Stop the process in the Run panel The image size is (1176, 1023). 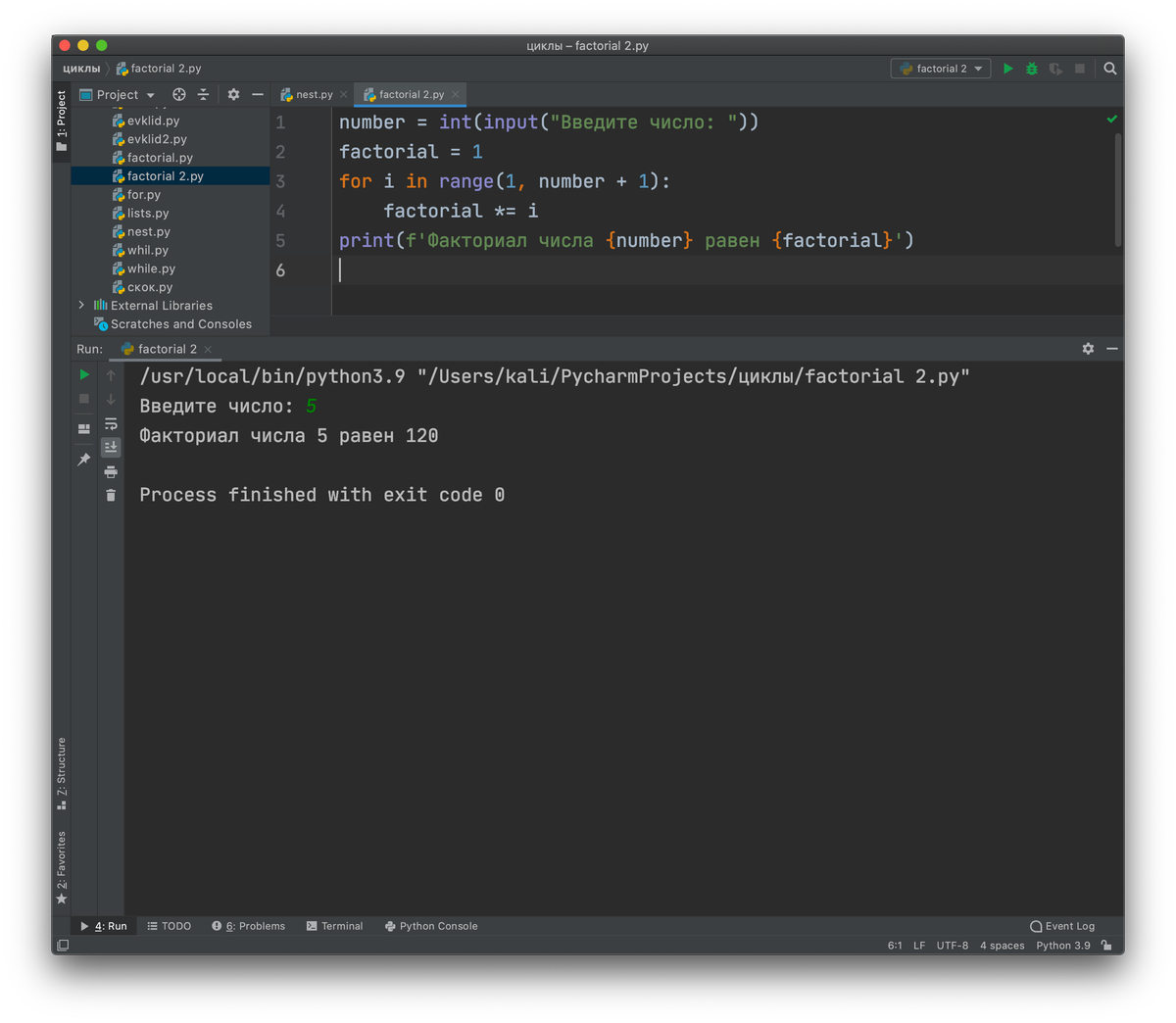pyautogui.click(x=84, y=399)
